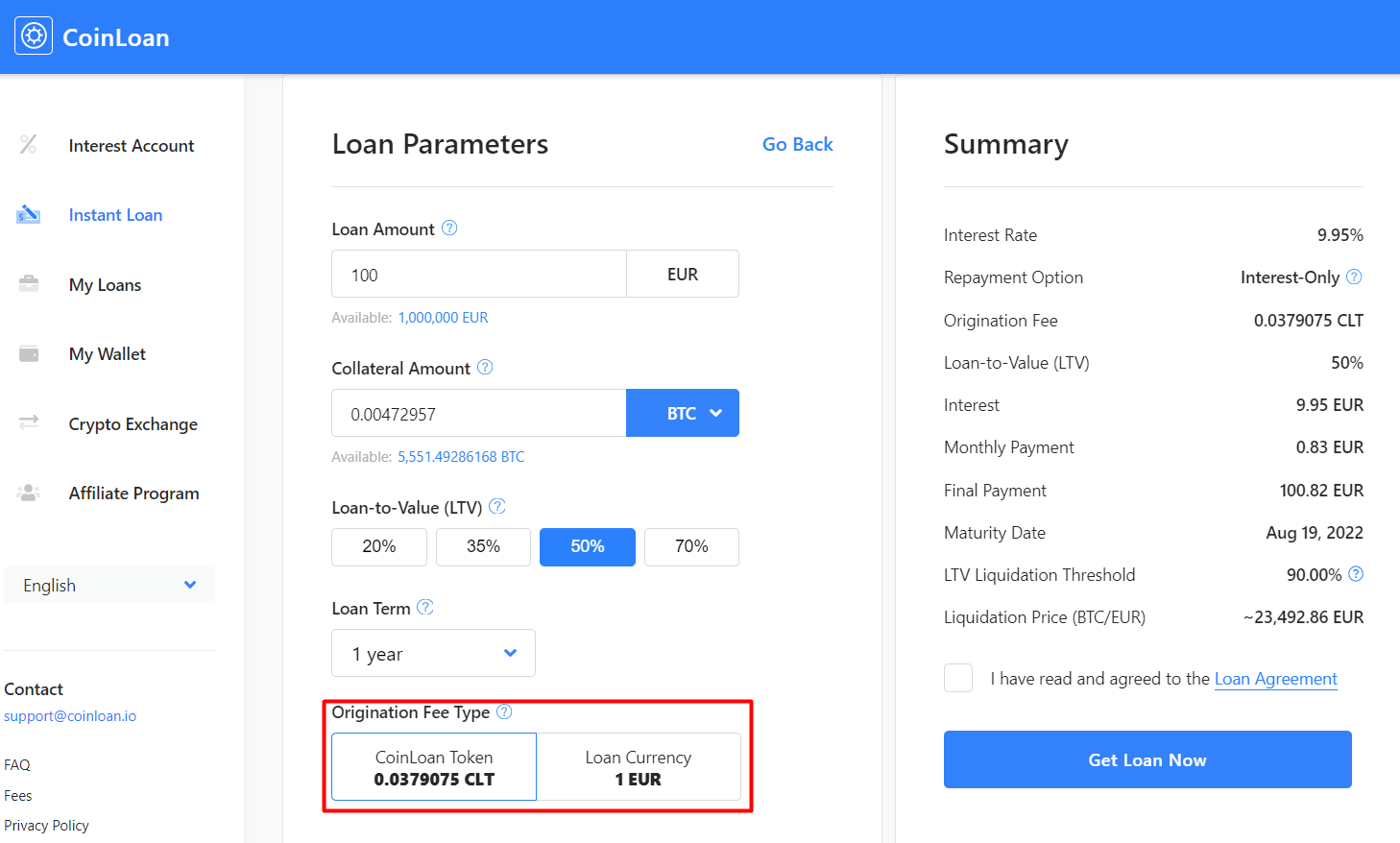Click the Instant Loan sidebar icon
This screenshot has height=843, width=1400.
[29, 214]
